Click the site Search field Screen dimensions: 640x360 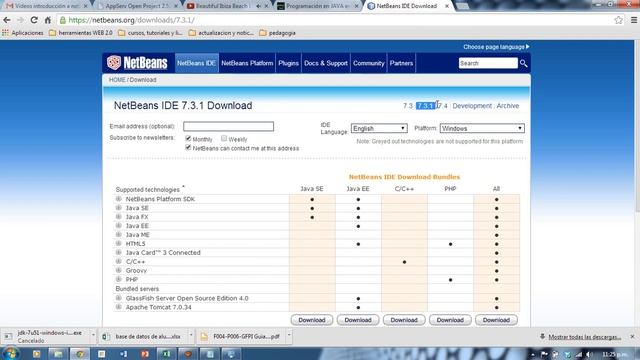[x=488, y=63]
